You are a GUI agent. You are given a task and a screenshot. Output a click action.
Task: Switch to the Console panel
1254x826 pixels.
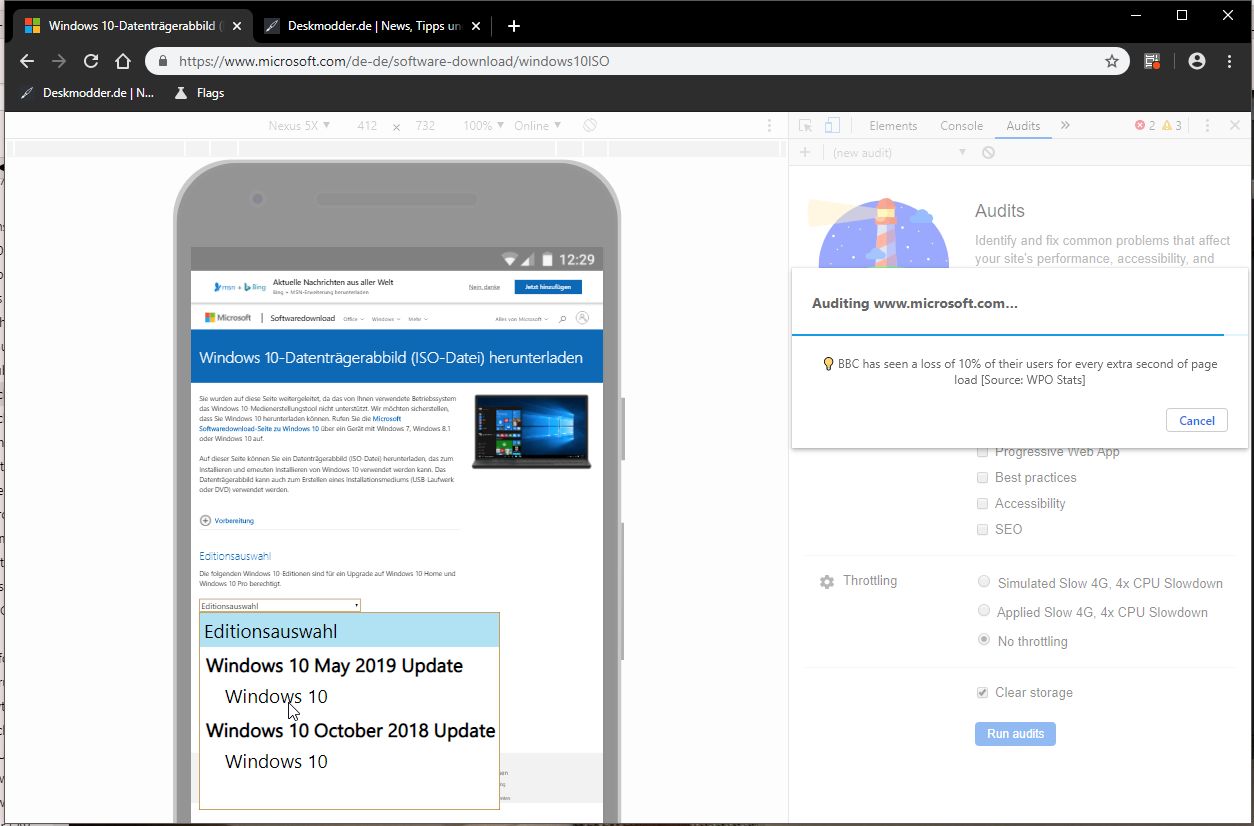pos(962,126)
